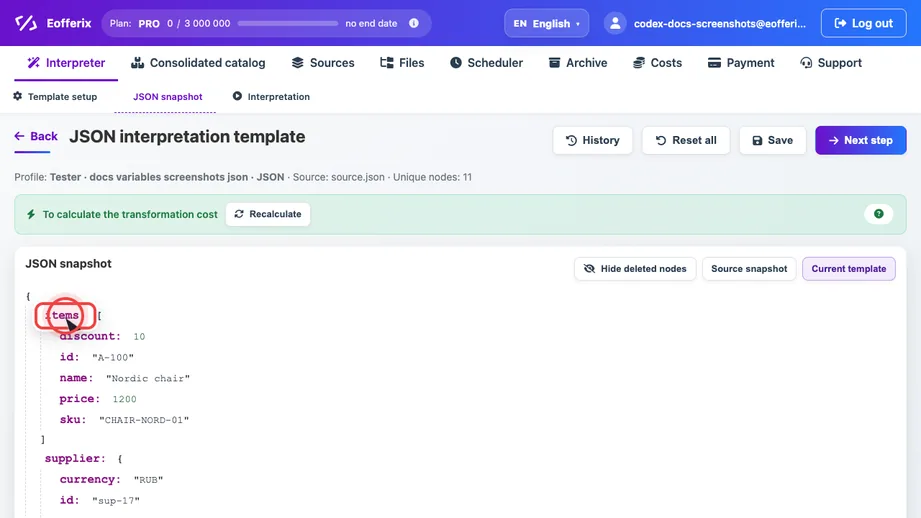Screen dimensions: 921x518
Task: Click the value "sup-17"
Action: [116, 500]
